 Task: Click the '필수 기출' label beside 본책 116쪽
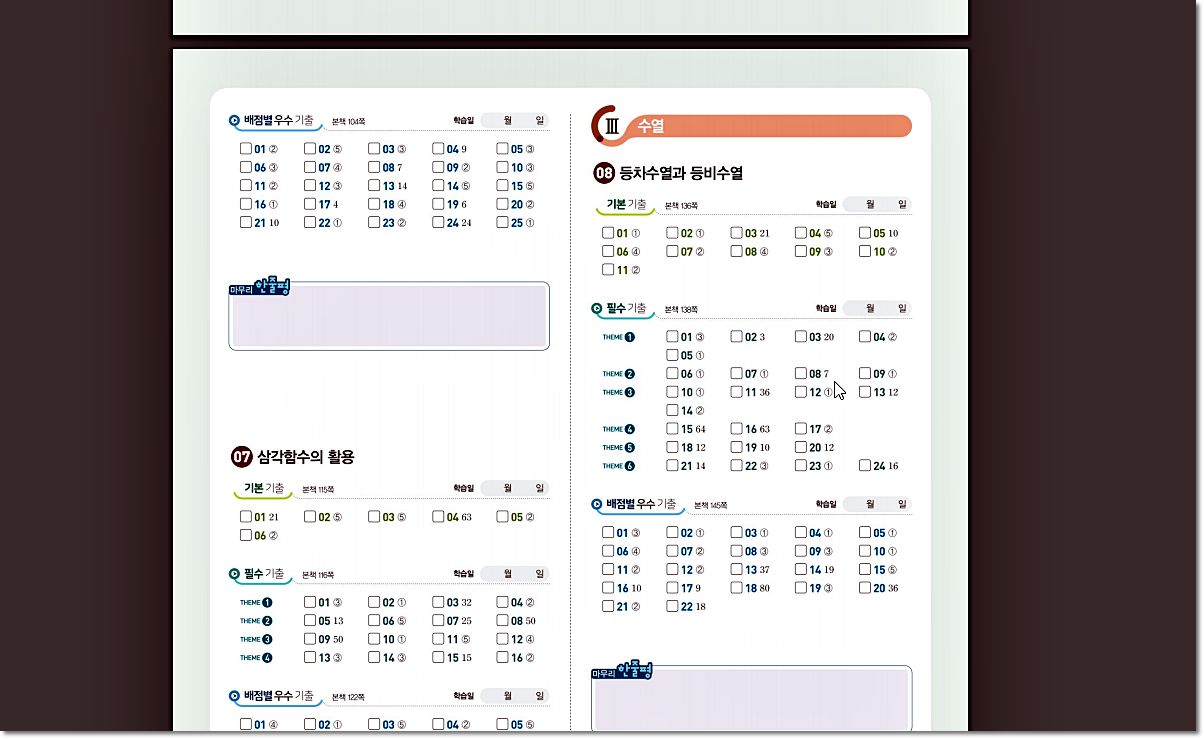click(264, 574)
